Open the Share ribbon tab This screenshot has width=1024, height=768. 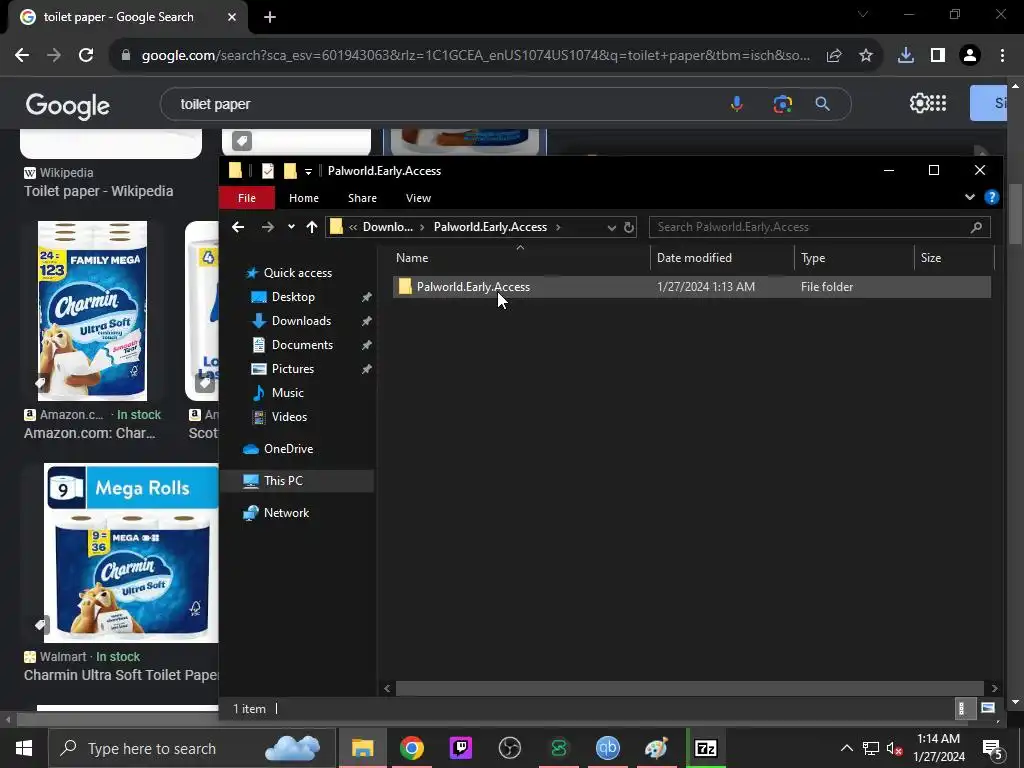coord(362,198)
